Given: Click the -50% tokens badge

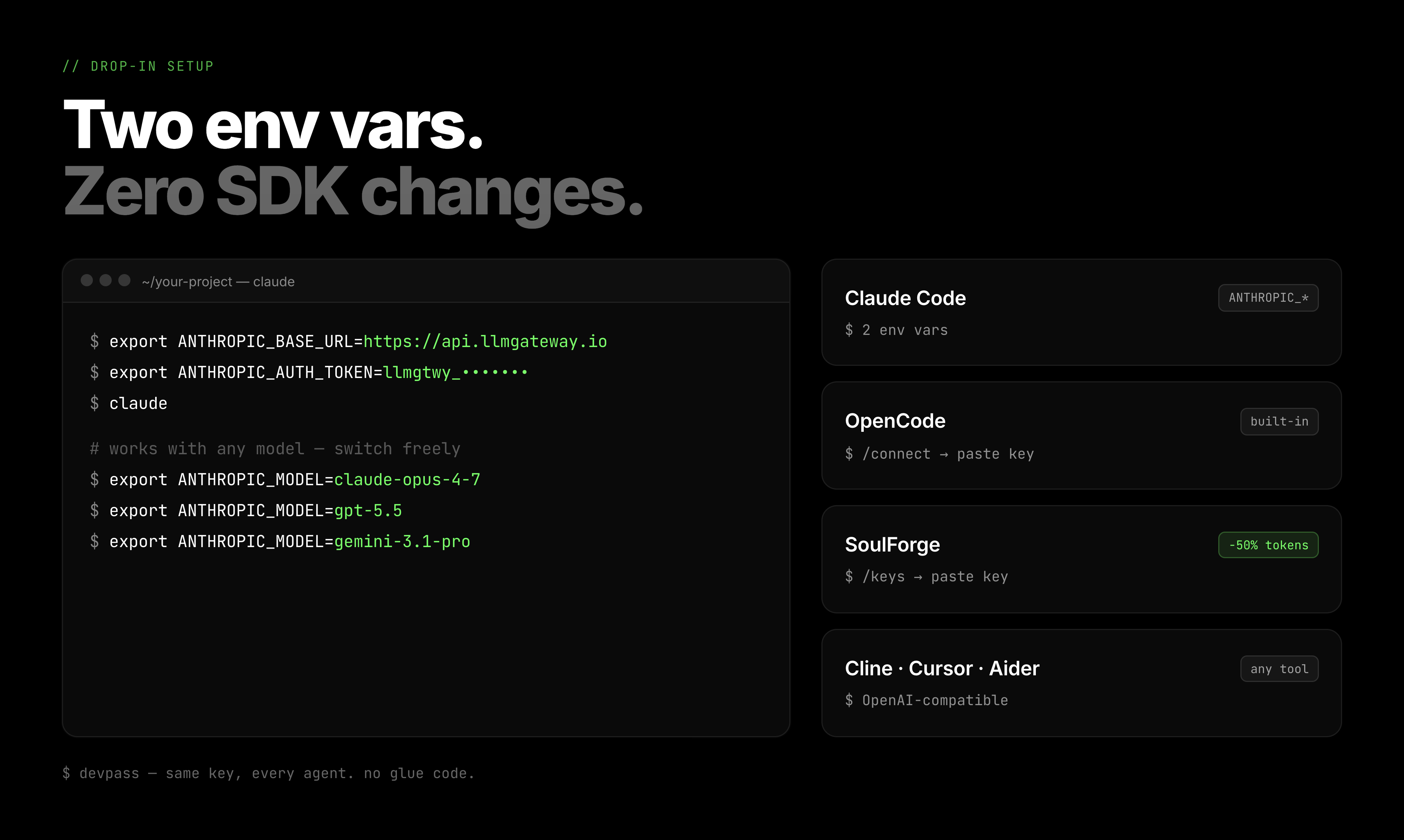Looking at the screenshot, I should coord(1268,545).
